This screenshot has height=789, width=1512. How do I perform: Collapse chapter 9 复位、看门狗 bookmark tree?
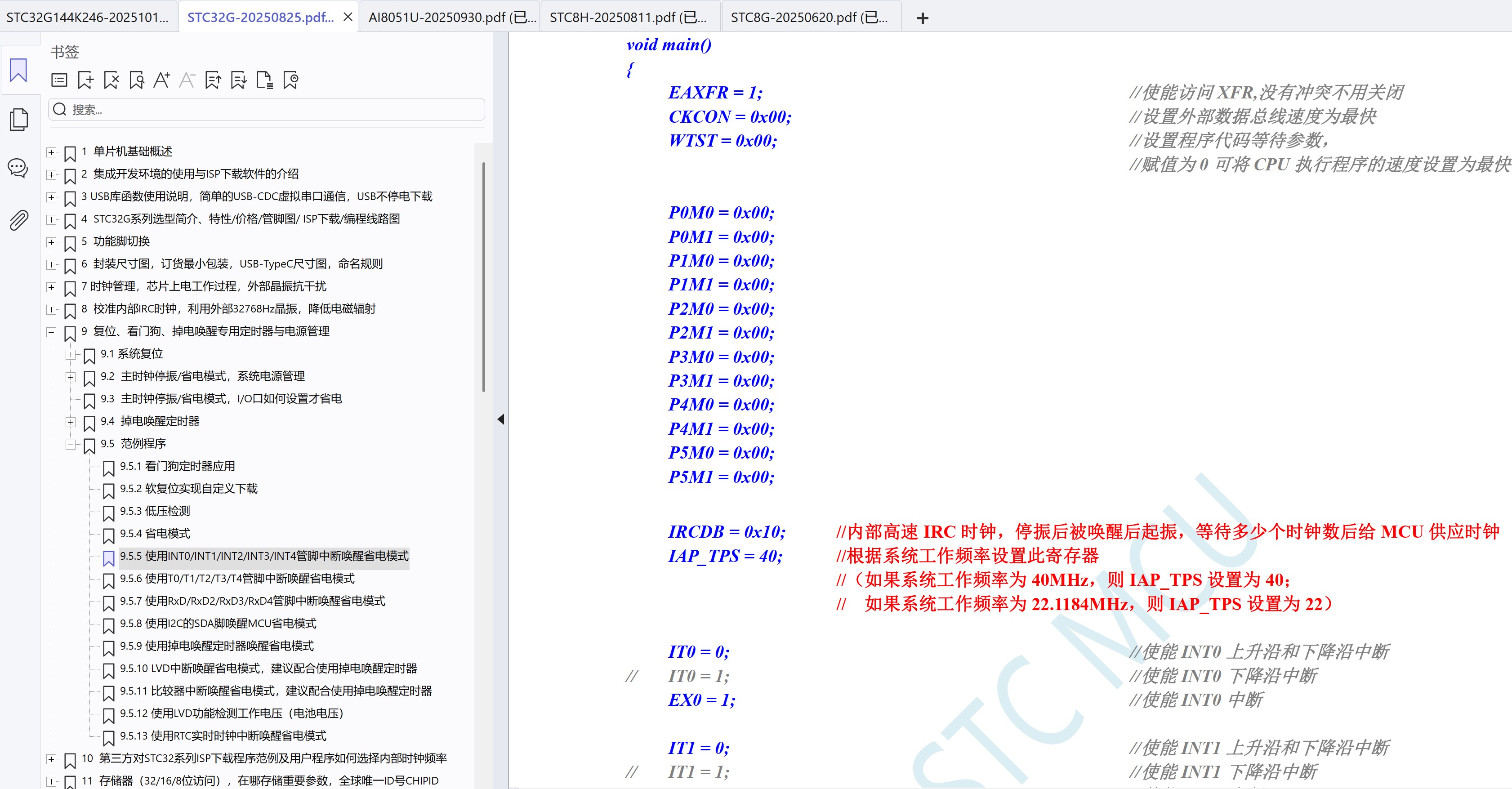52,332
